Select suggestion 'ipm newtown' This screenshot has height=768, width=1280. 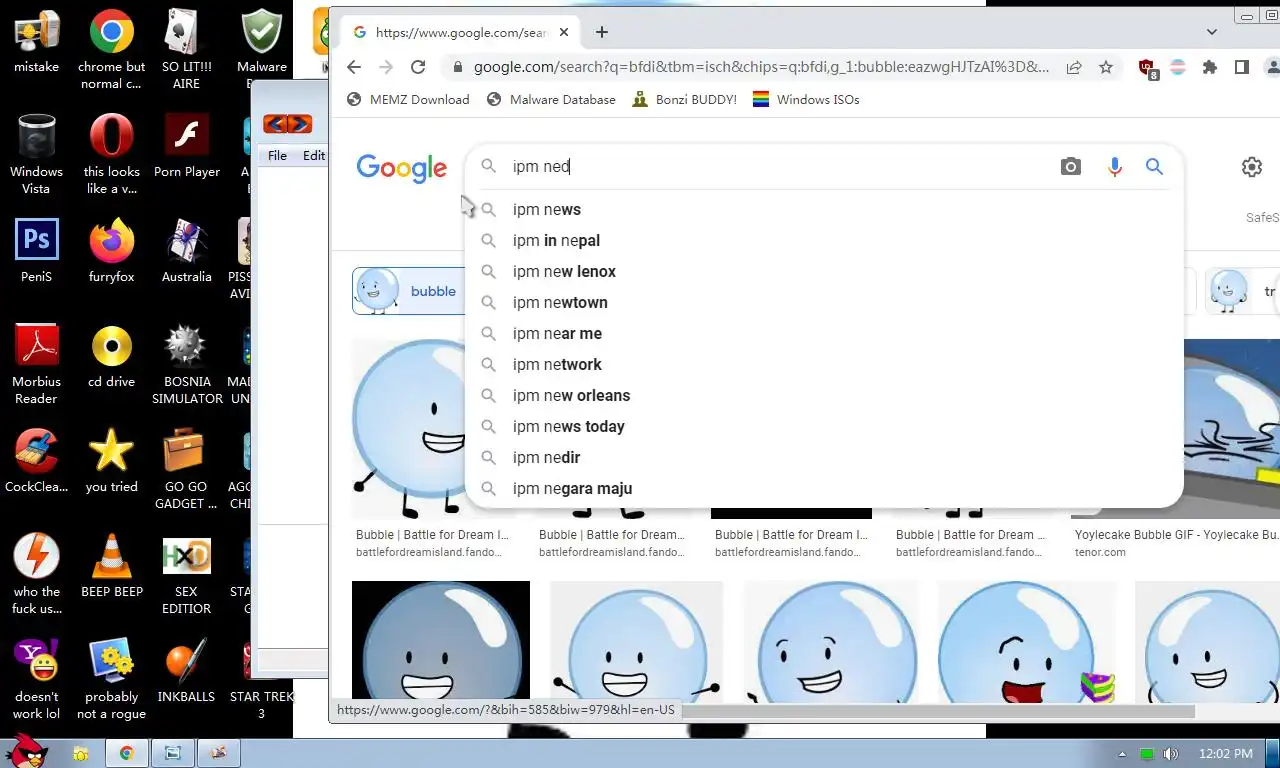pyautogui.click(x=824, y=302)
